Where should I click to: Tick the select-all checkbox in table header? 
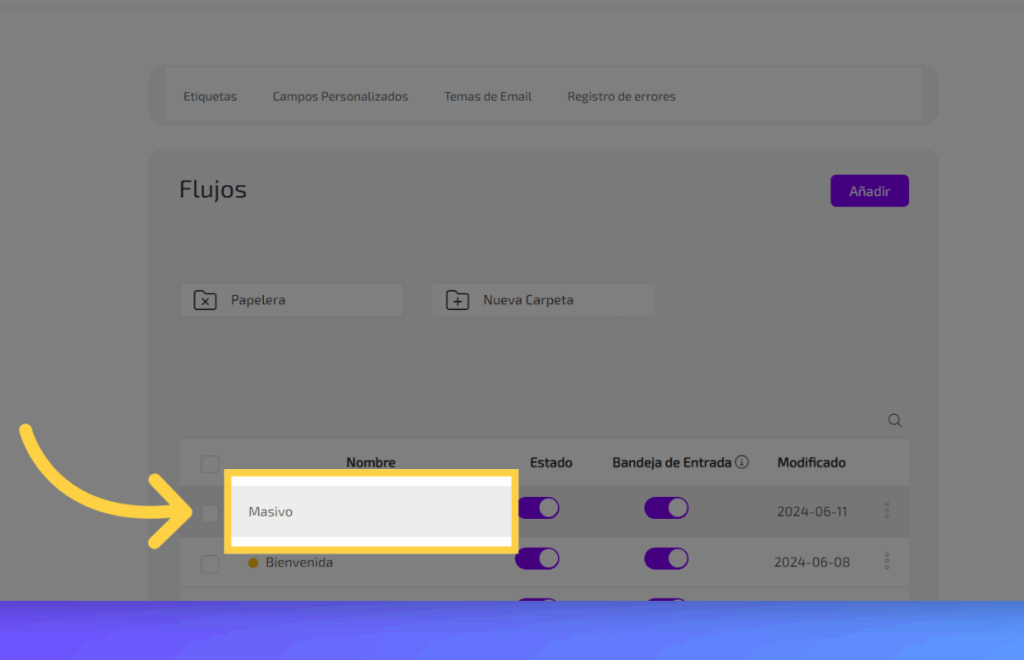210,464
